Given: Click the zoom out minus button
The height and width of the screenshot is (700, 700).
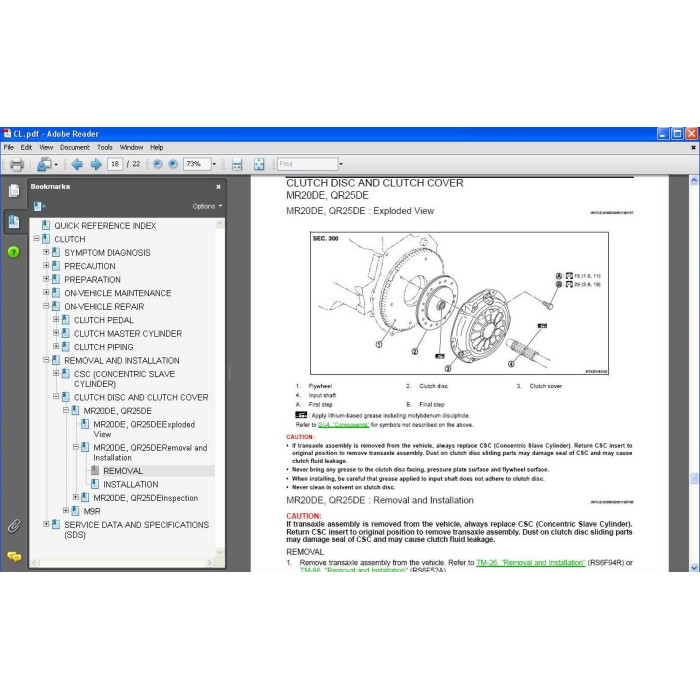Looking at the screenshot, I should pyautogui.click(x=158, y=164).
